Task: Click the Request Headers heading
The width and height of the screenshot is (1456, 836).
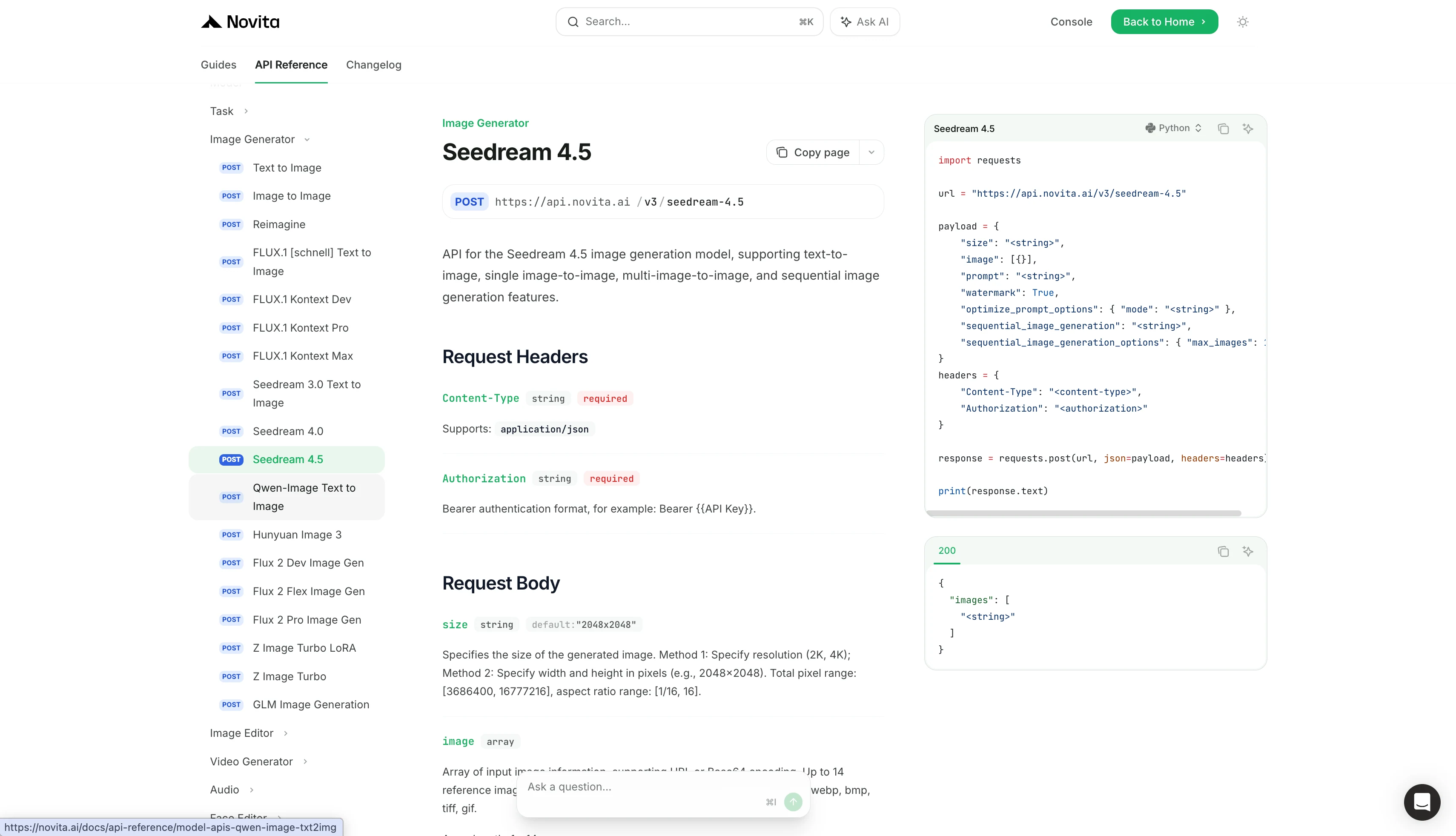Action: (514, 357)
